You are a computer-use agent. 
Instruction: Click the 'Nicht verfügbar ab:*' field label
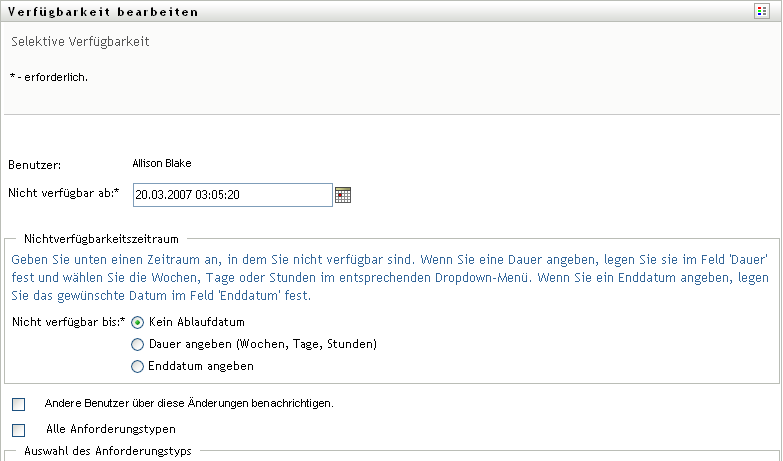point(64,192)
